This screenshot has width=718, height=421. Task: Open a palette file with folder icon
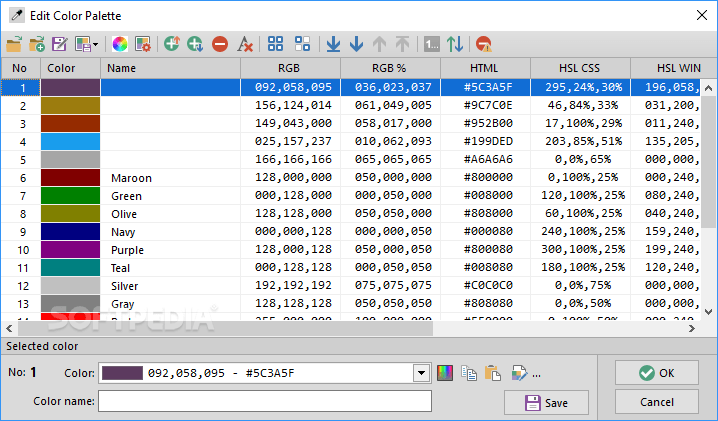point(14,44)
